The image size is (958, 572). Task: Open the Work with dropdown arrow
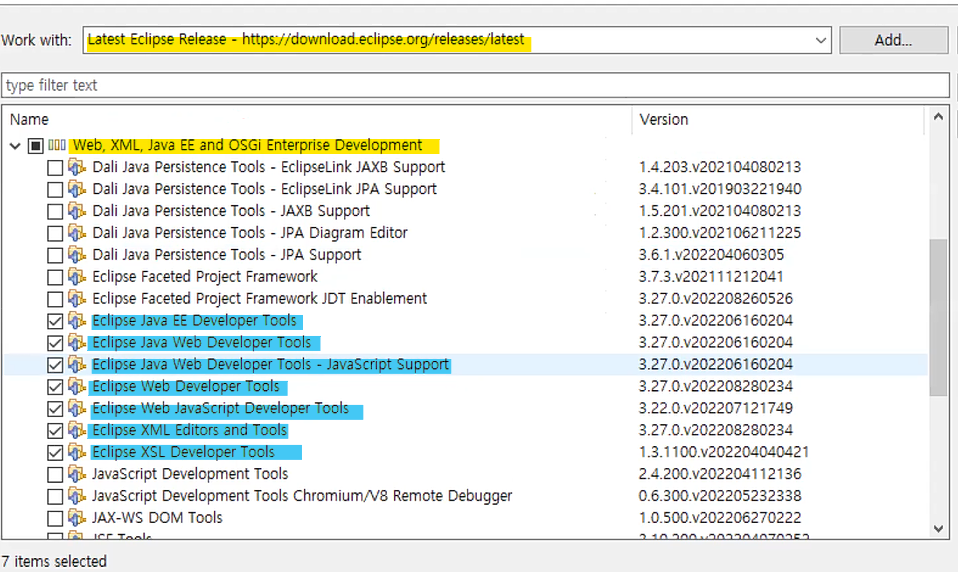click(821, 40)
